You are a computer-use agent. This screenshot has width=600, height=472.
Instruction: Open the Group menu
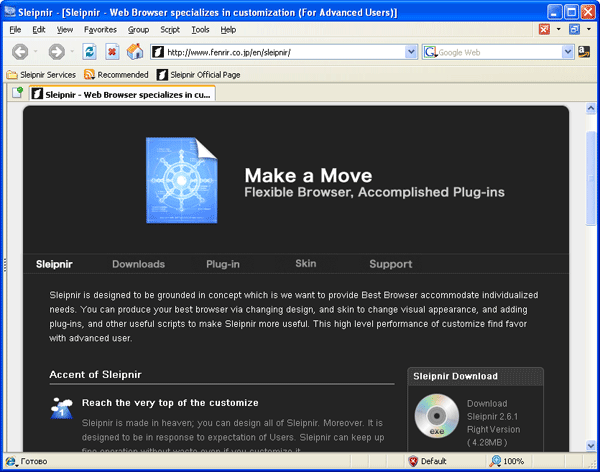click(138, 29)
